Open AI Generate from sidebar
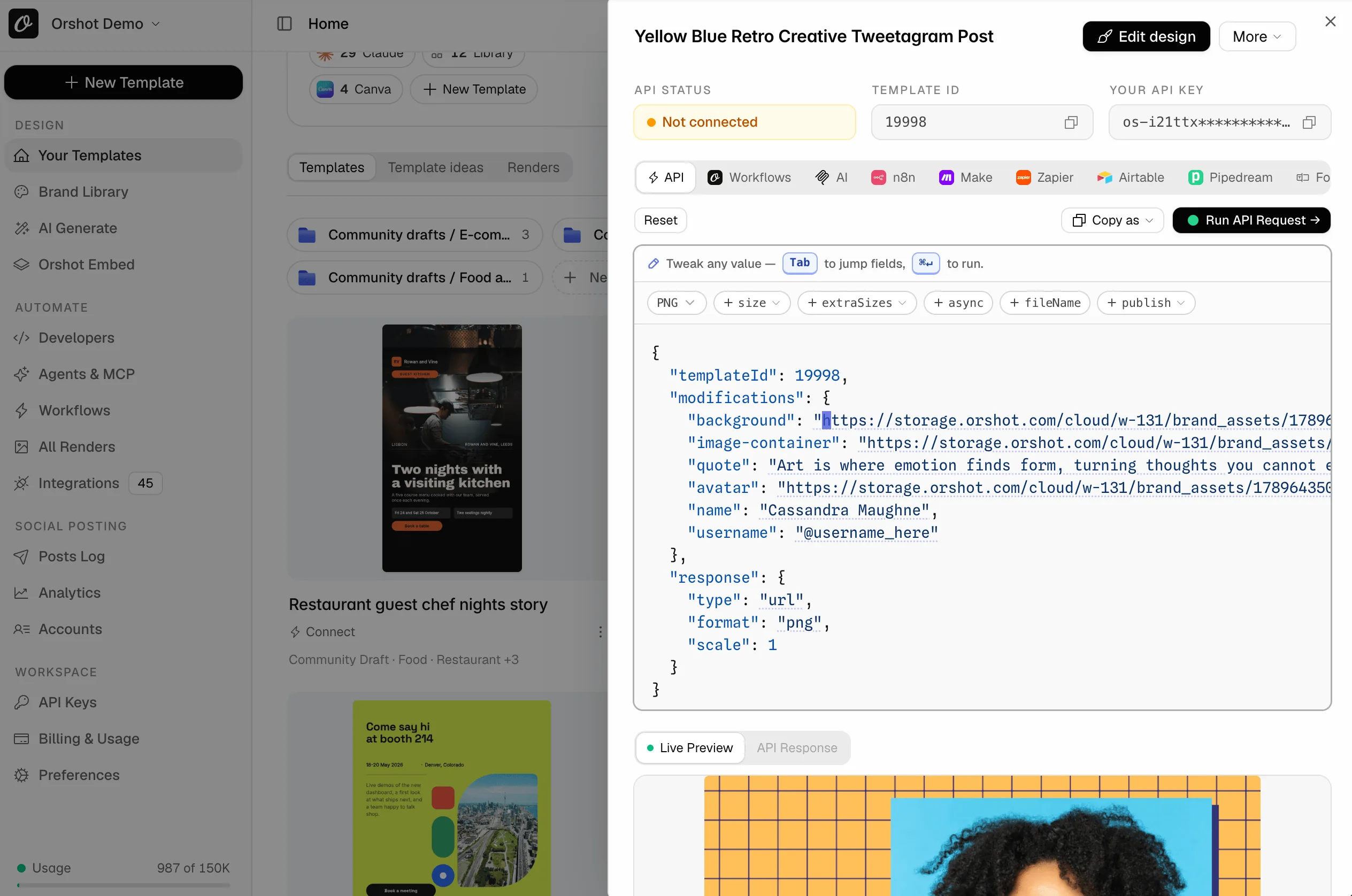 pos(123,228)
